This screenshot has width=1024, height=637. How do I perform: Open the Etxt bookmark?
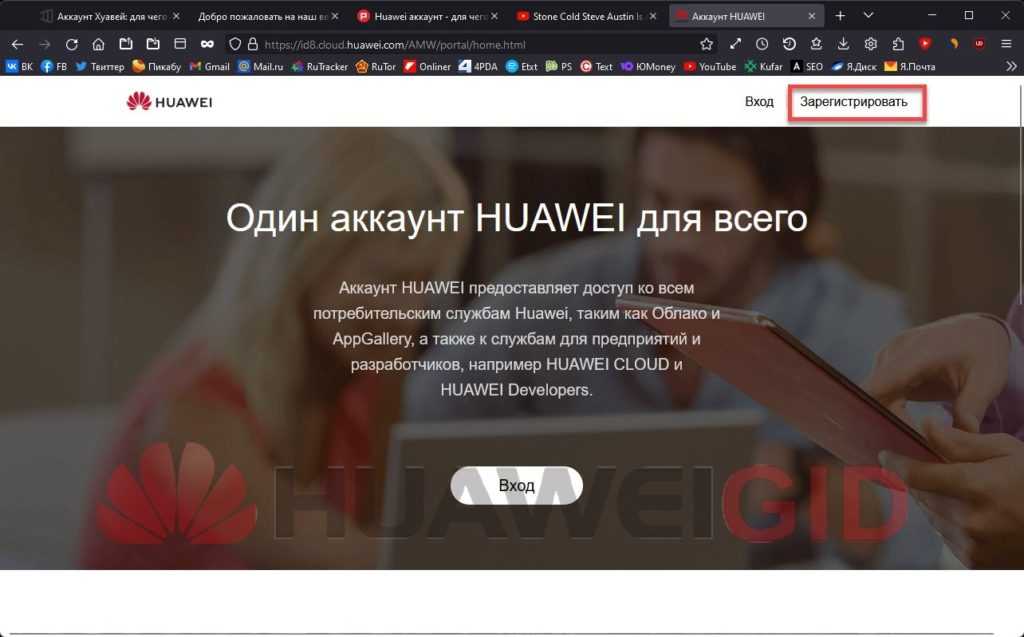click(522, 67)
